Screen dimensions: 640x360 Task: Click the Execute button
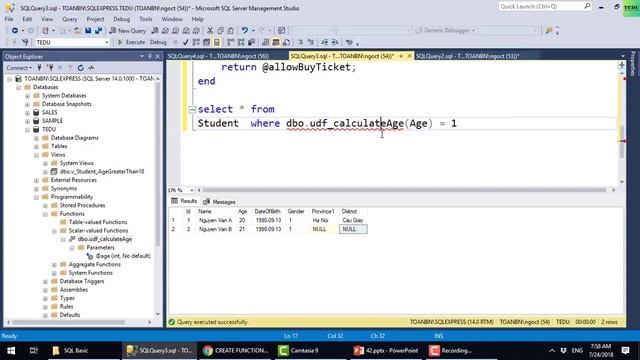[x=131, y=42]
